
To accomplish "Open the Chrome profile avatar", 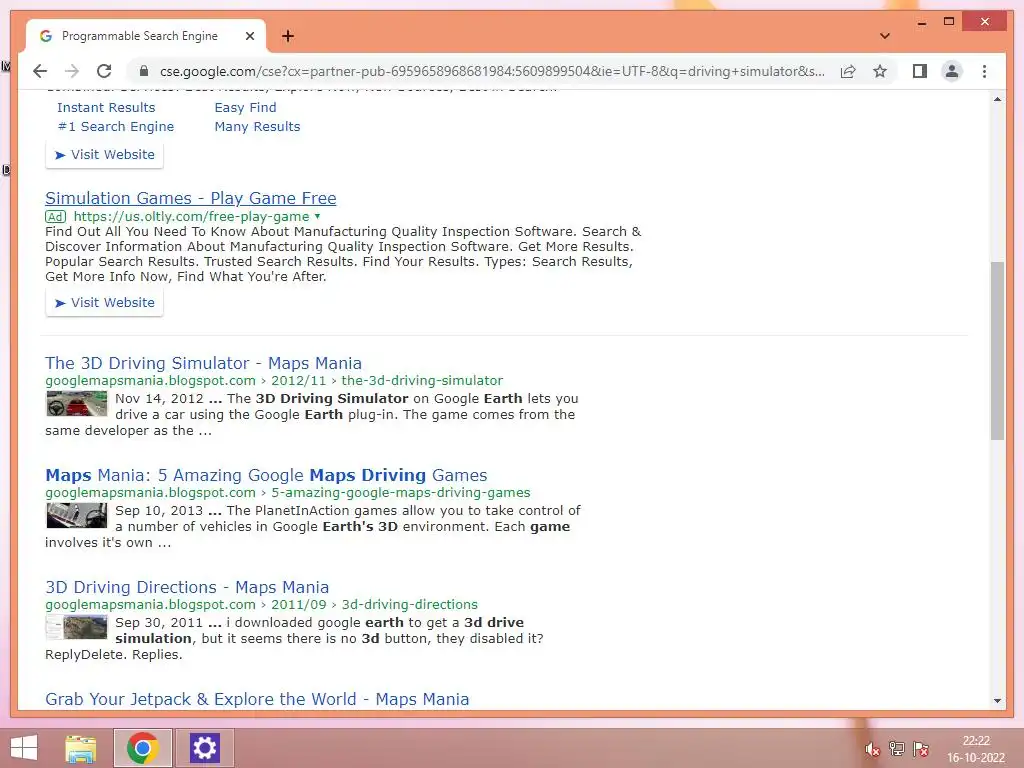I will coord(952,71).
